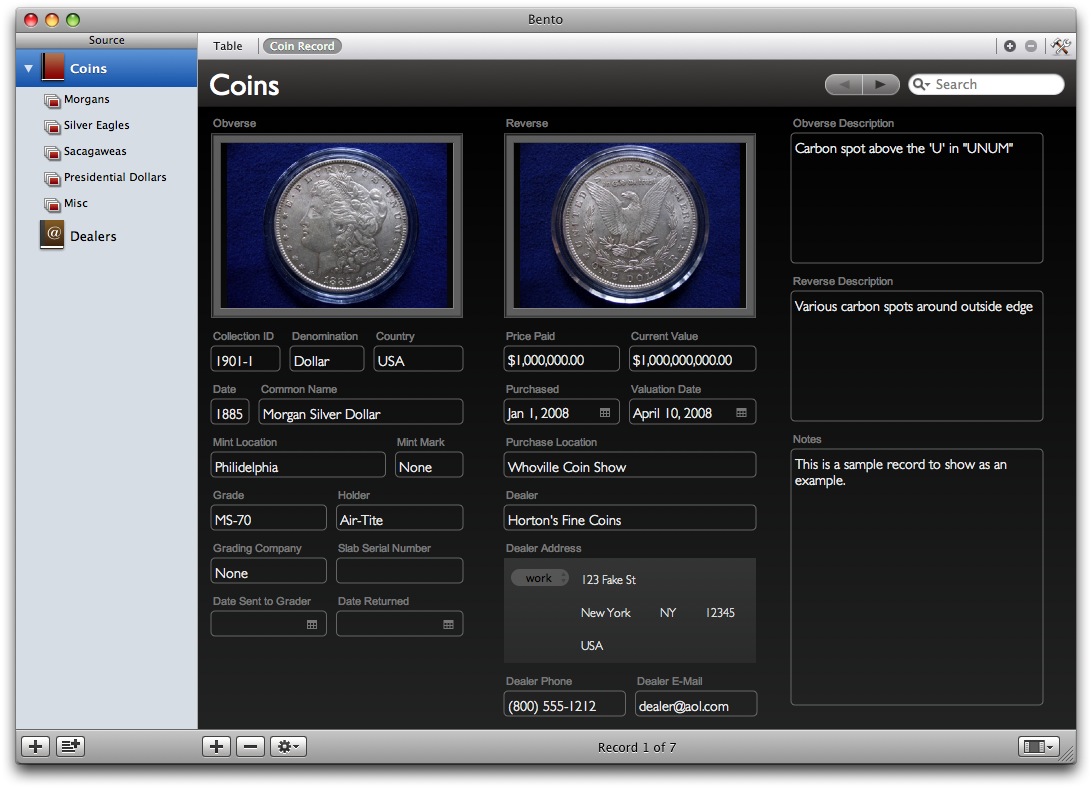This screenshot has height=788, width=1092.
Task: Click the Reverse Description text box
Action: (916, 356)
